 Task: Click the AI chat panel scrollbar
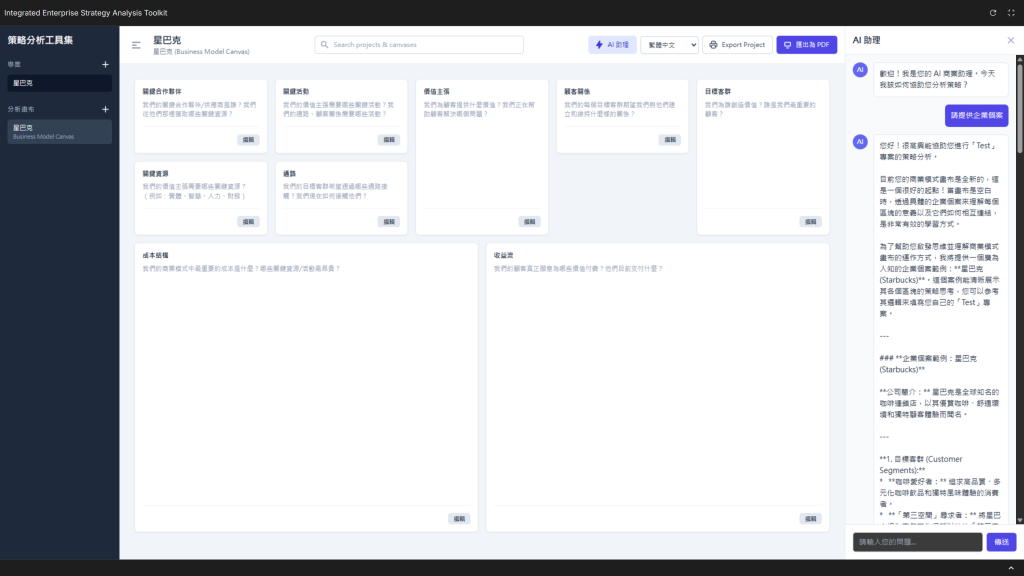click(1019, 108)
